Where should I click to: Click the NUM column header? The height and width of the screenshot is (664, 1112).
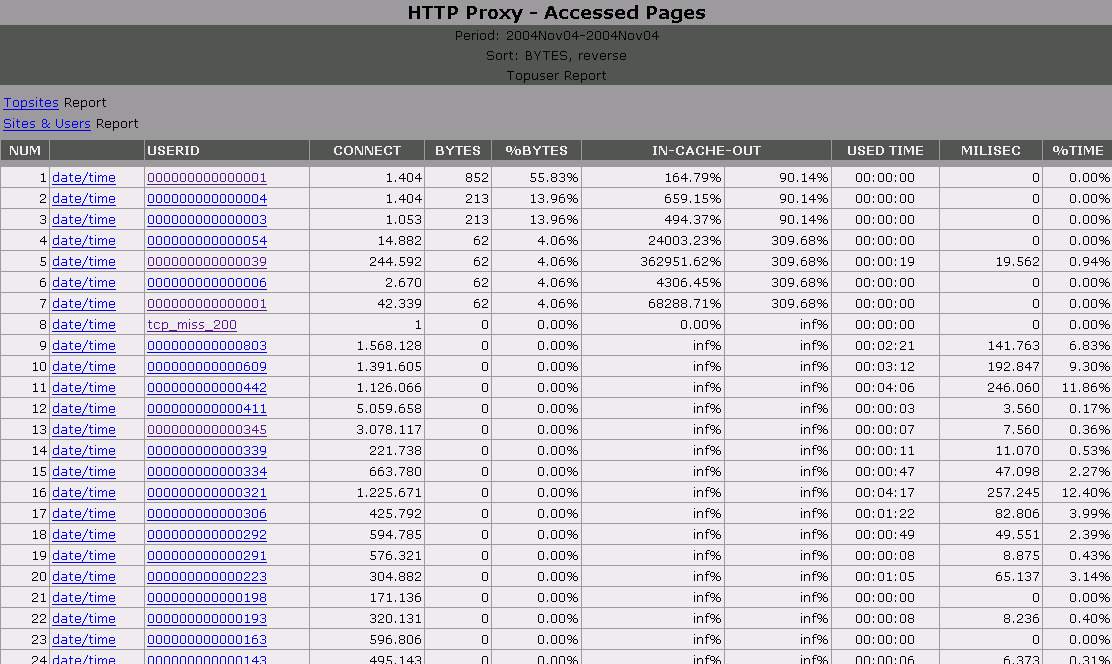[x=25, y=150]
